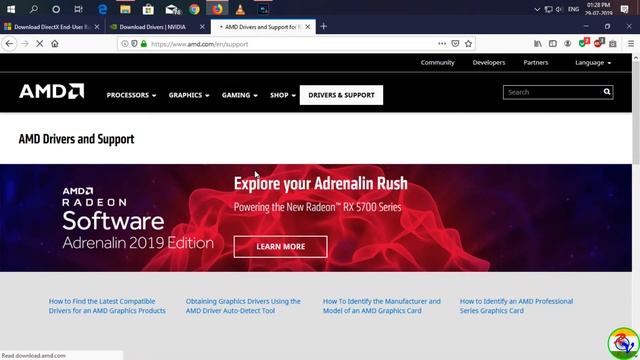Launch Google Chrome from the taskbar

194,9
